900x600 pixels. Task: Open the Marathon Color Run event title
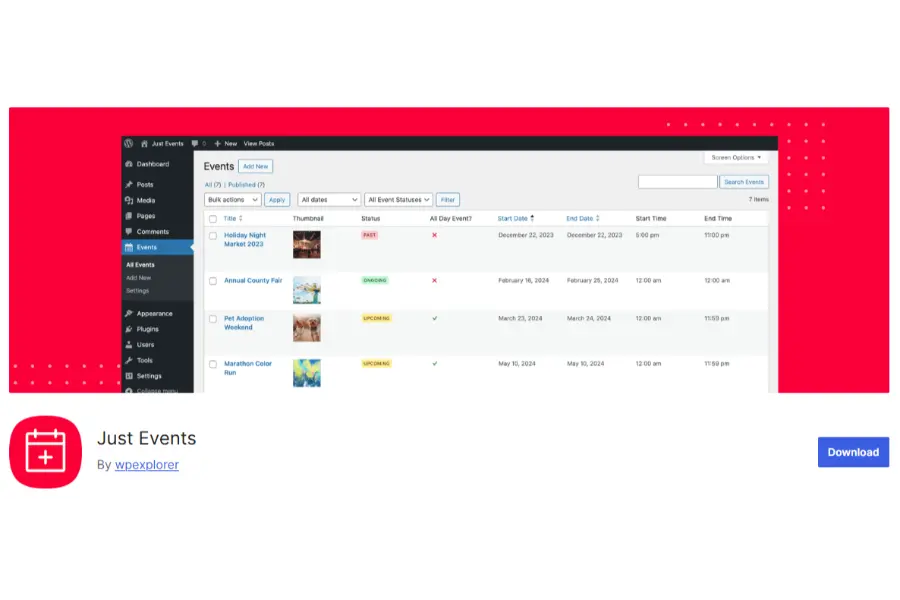tap(248, 368)
